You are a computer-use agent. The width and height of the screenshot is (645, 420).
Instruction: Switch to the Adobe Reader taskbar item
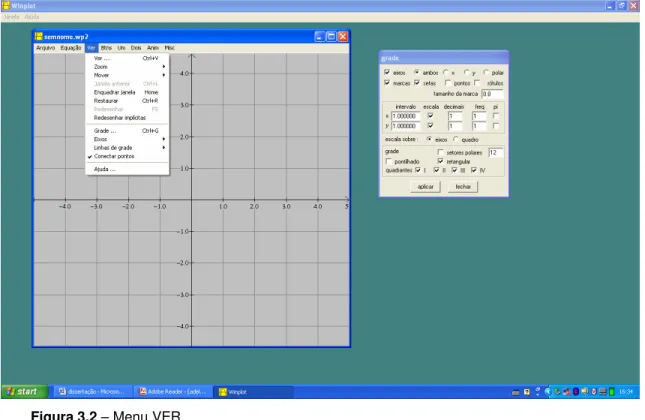[173, 392]
